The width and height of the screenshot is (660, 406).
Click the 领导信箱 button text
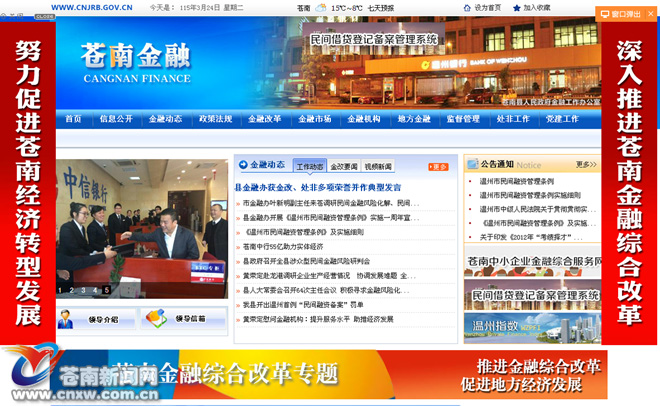tap(190, 319)
